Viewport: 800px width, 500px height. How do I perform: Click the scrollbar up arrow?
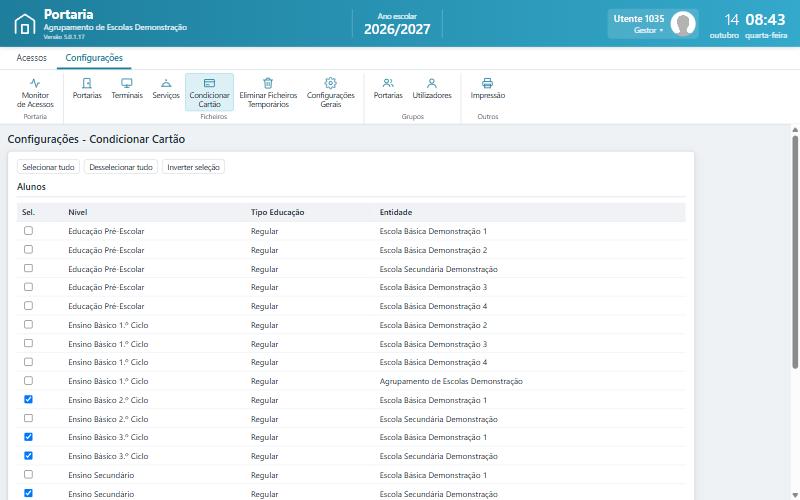point(795,130)
